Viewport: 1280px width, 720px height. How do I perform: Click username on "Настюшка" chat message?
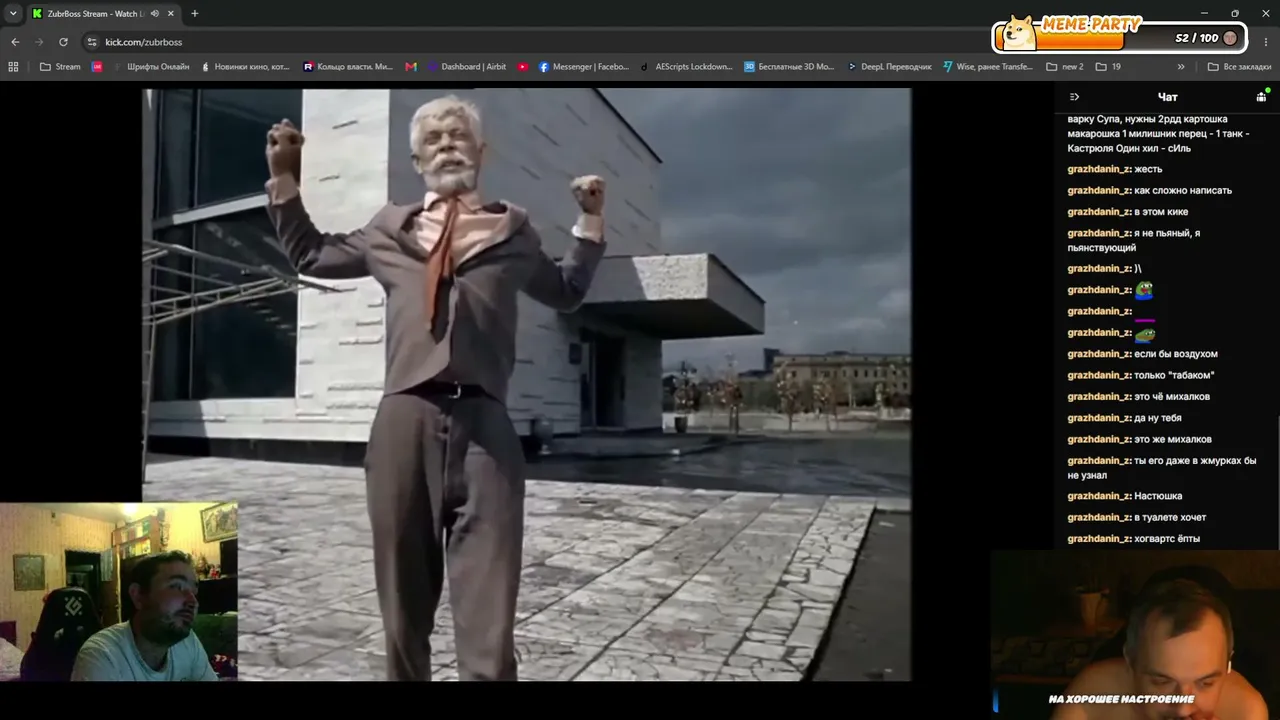[x=1098, y=496]
